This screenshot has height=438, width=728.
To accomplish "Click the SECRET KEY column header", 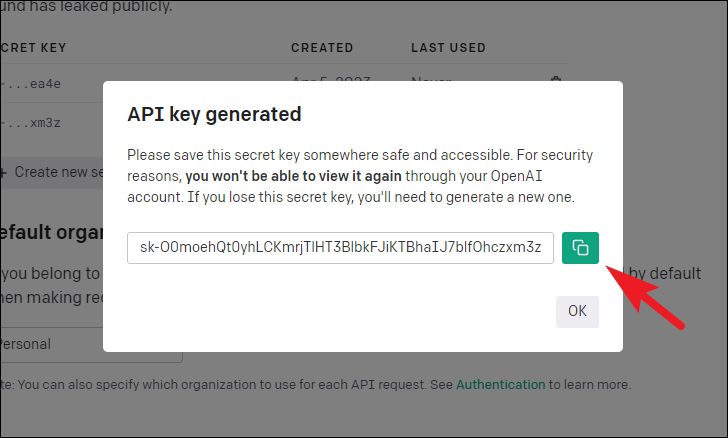I will pyautogui.click(x=33, y=48).
